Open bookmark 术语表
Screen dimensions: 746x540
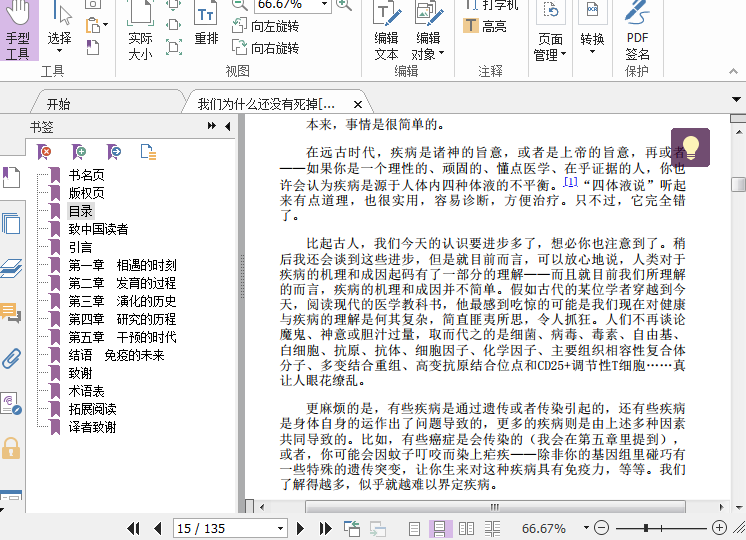[86, 391]
